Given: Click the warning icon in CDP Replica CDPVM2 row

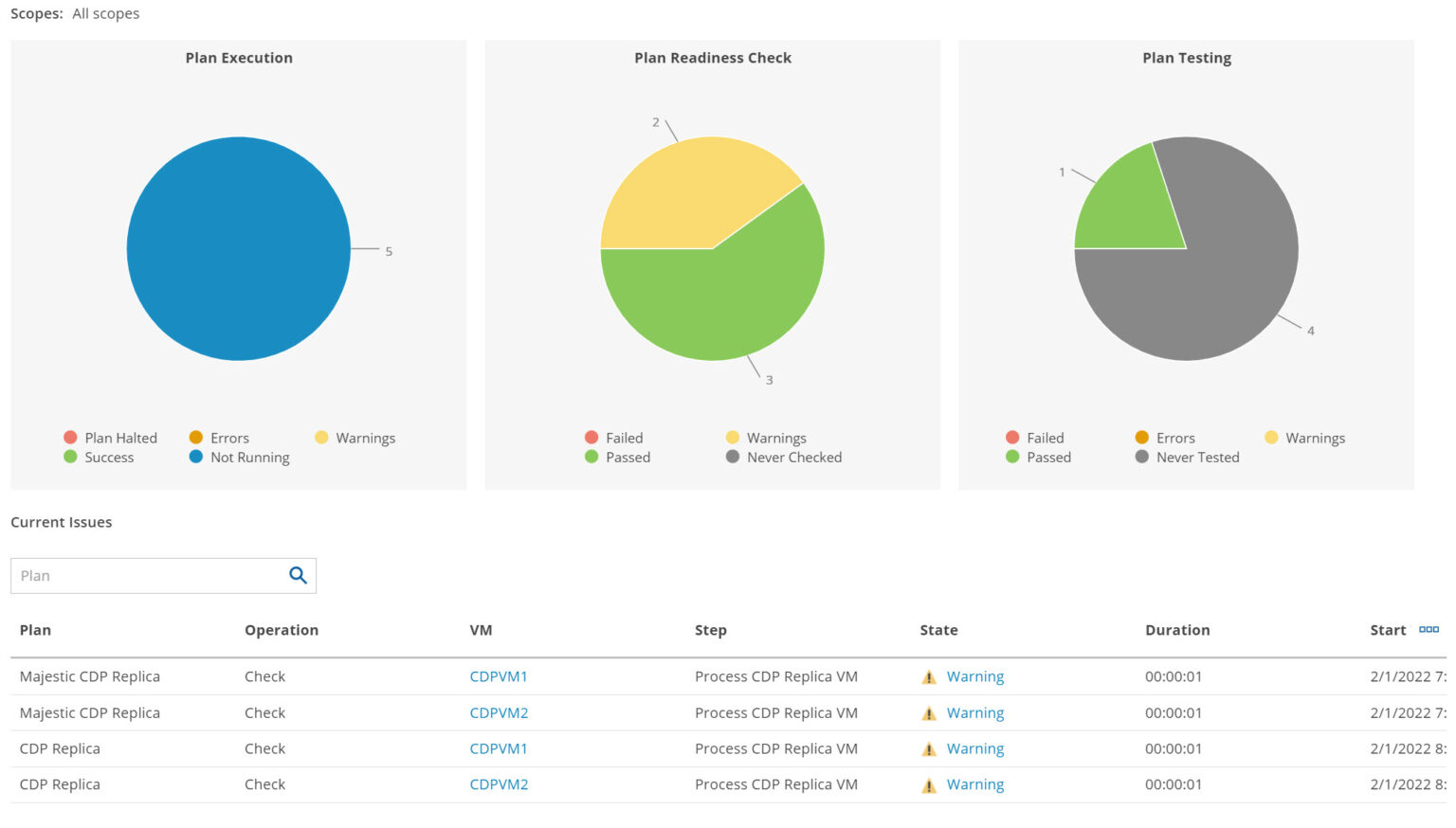Looking at the screenshot, I should click(x=929, y=784).
